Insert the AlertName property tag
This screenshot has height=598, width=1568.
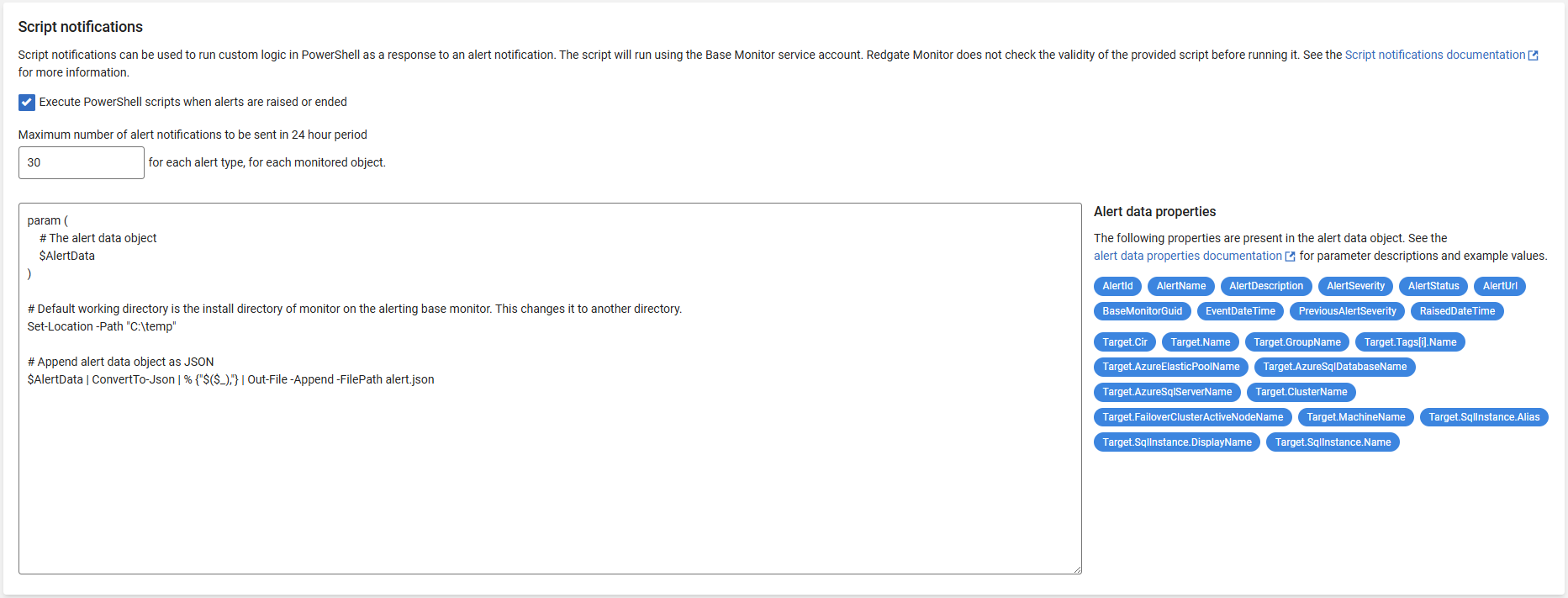pos(1180,287)
